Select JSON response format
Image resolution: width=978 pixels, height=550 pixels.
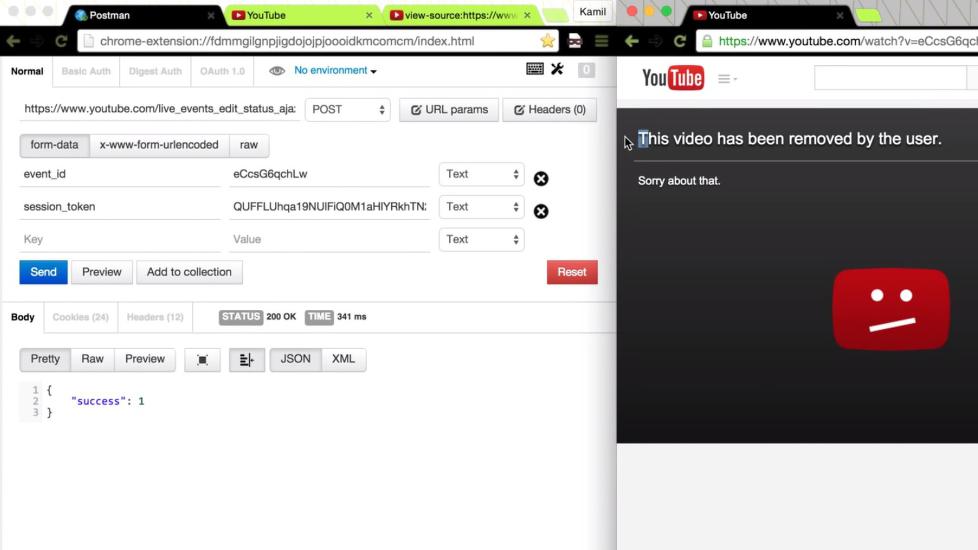click(x=296, y=359)
